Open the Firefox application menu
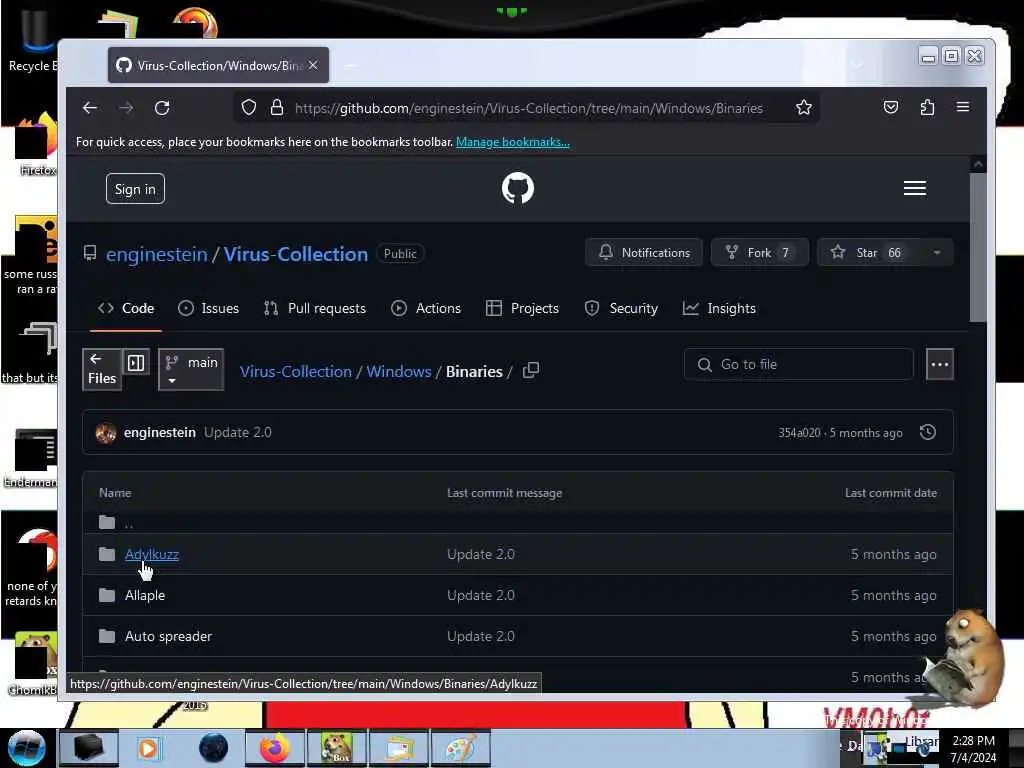The image size is (1024, 768). (x=963, y=107)
